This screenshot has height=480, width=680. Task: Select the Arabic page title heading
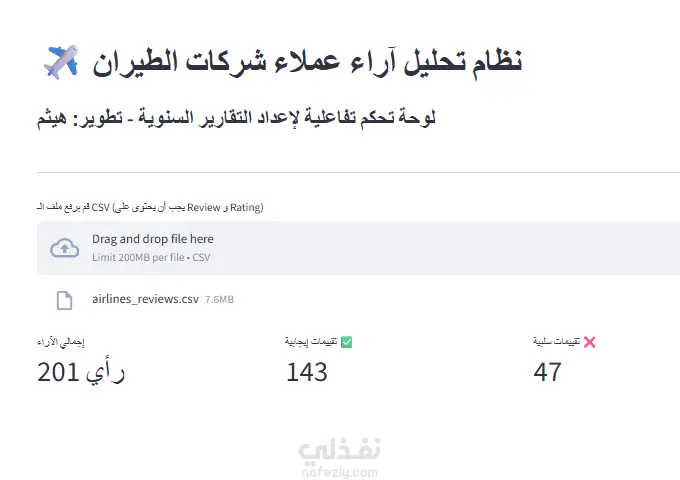point(308,62)
